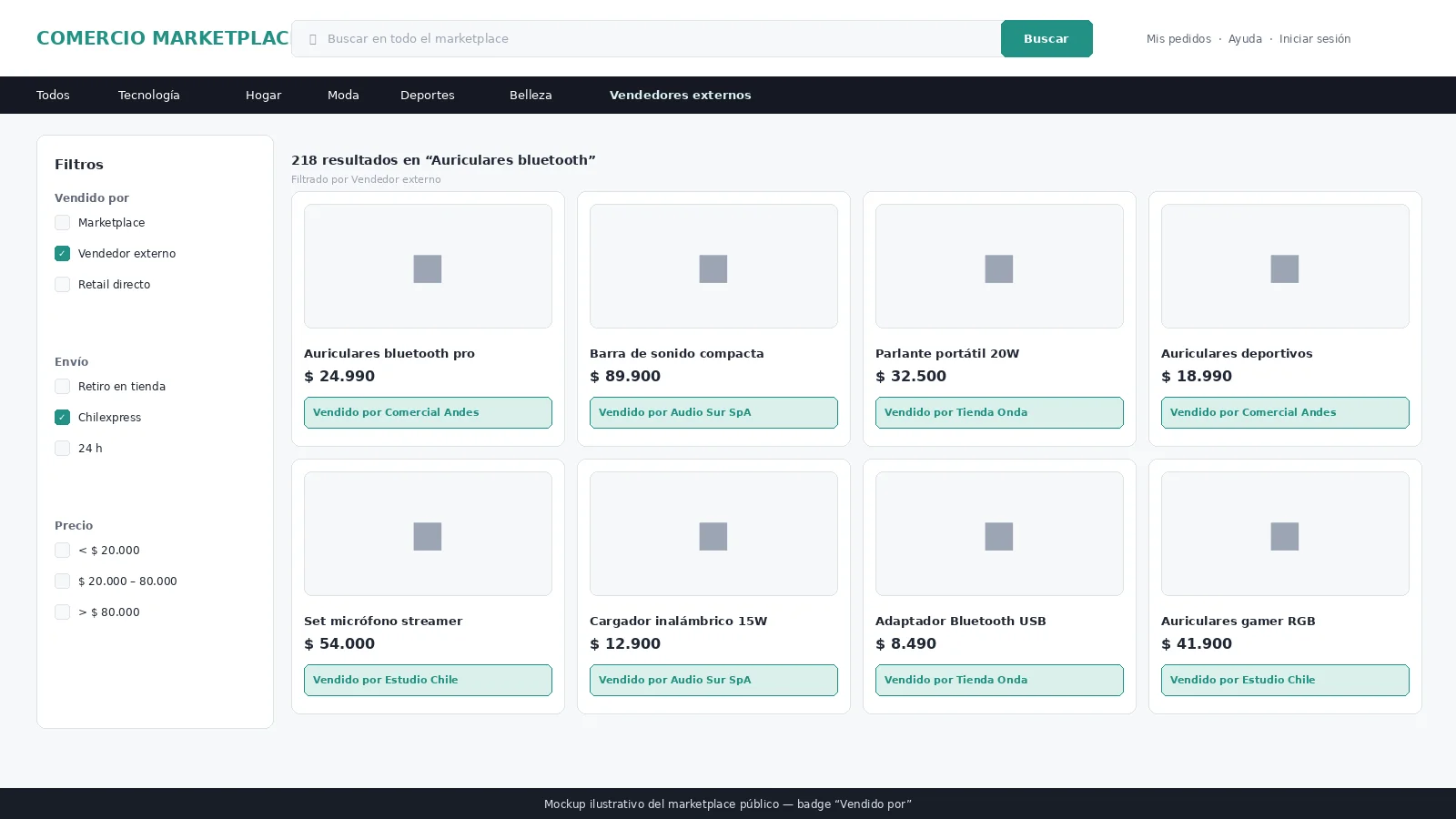Click the Vendido por Tienda Onda badge on Adaptador Bluetooth USB
Viewport: 1456px width, 819px height.
[x=999, y=680]
